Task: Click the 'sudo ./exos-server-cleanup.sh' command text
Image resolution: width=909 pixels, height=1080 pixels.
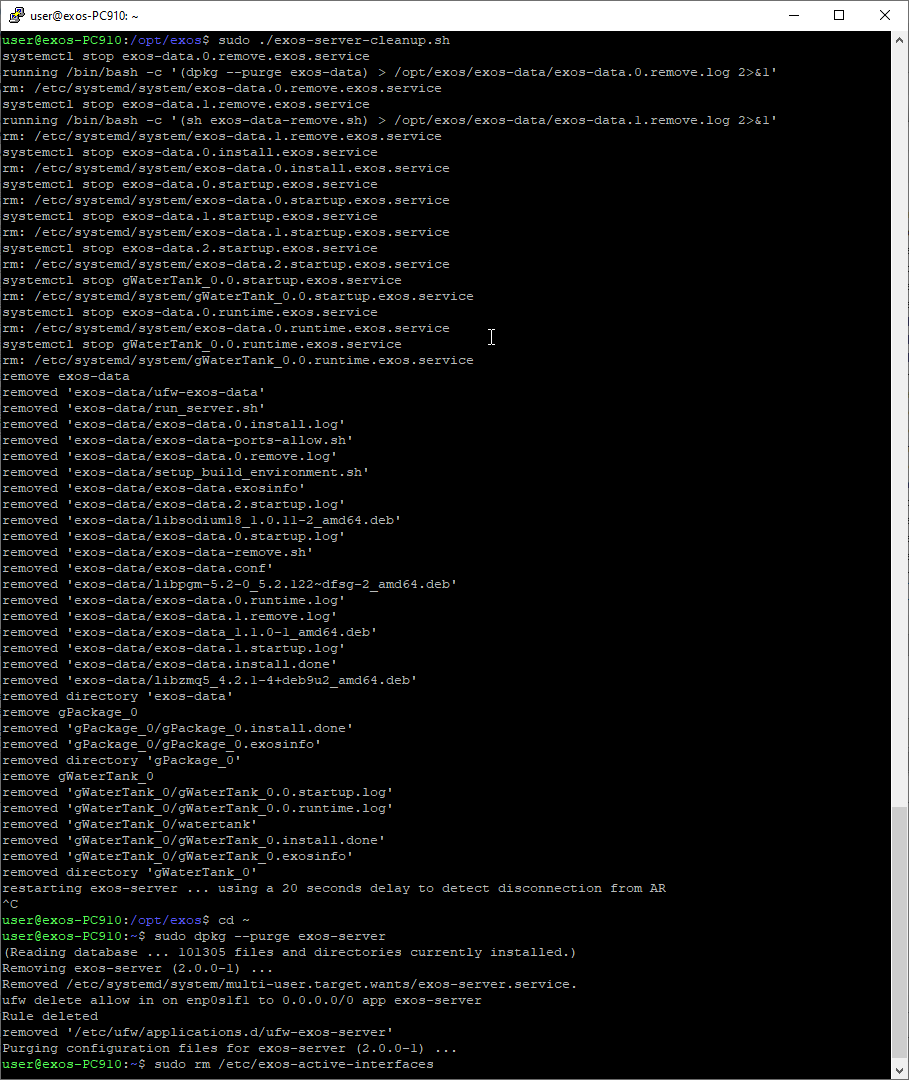Action: pyautogui.click(x=332, y=40)
